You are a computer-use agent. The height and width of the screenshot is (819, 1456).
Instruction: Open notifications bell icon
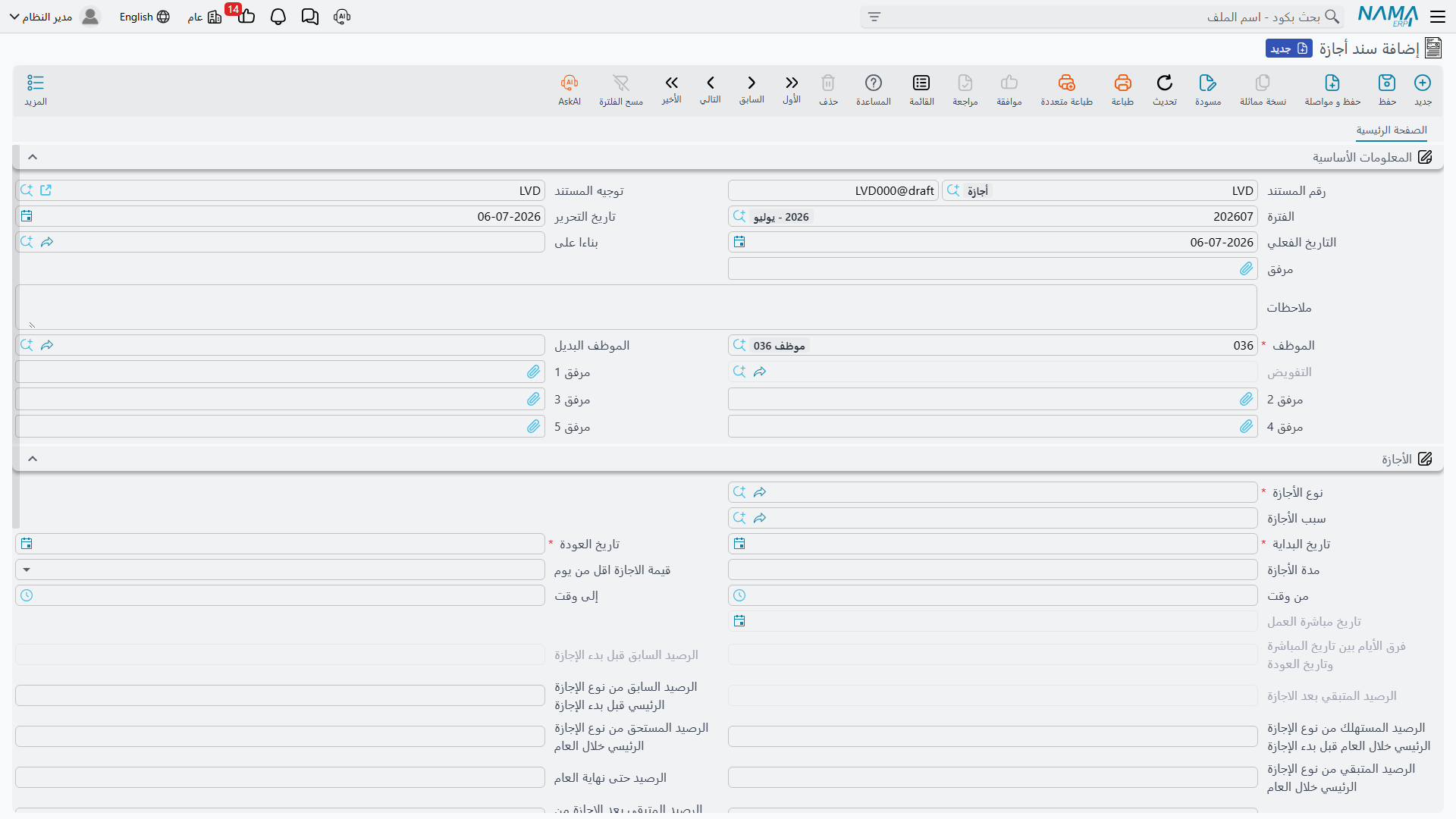coord(278,17)
